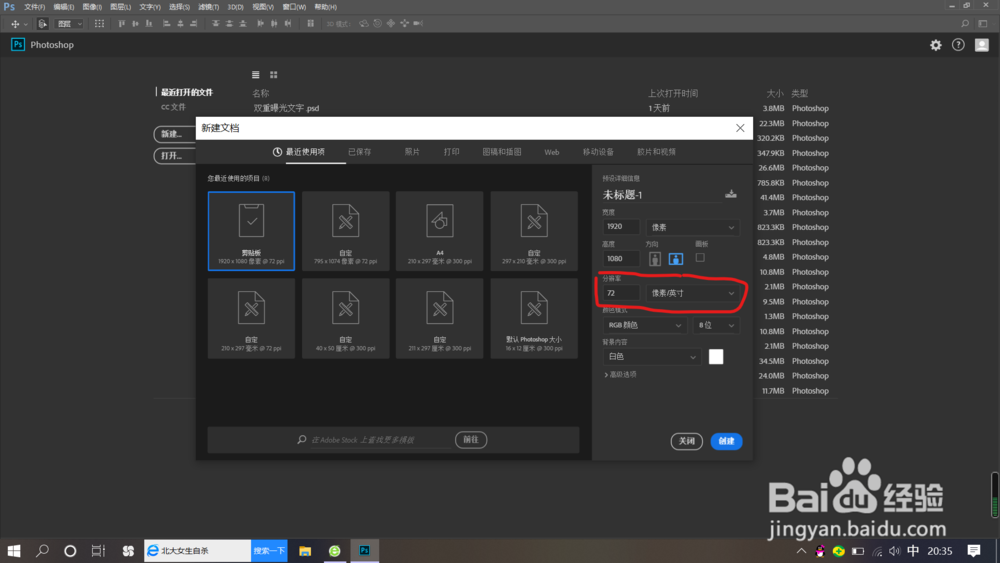The height and width of the screenshot is (563, 1000).
Task: Switch to the Web tab
Action: point(552,152)
